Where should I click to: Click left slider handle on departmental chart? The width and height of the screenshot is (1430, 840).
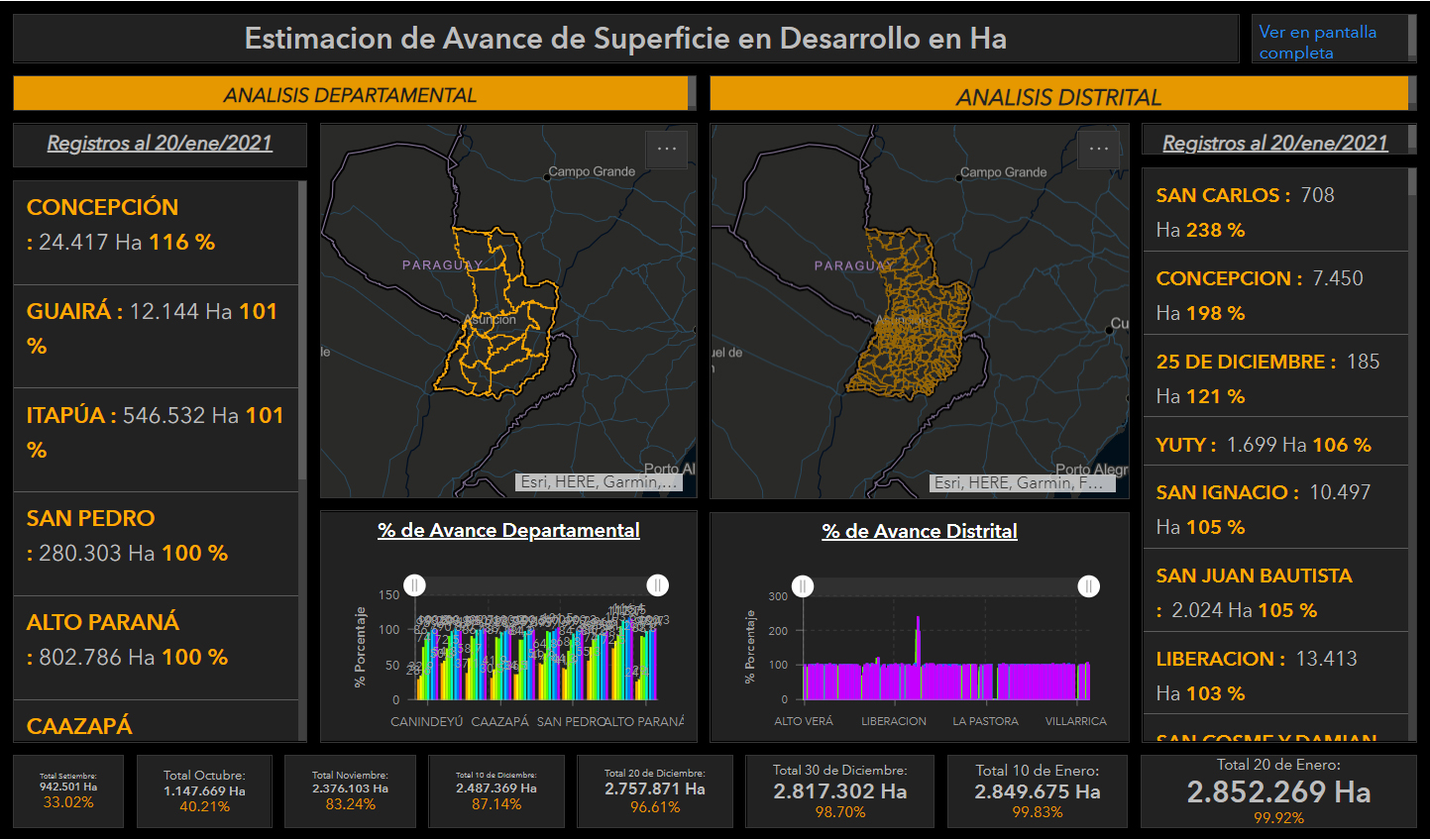[415, 585]
